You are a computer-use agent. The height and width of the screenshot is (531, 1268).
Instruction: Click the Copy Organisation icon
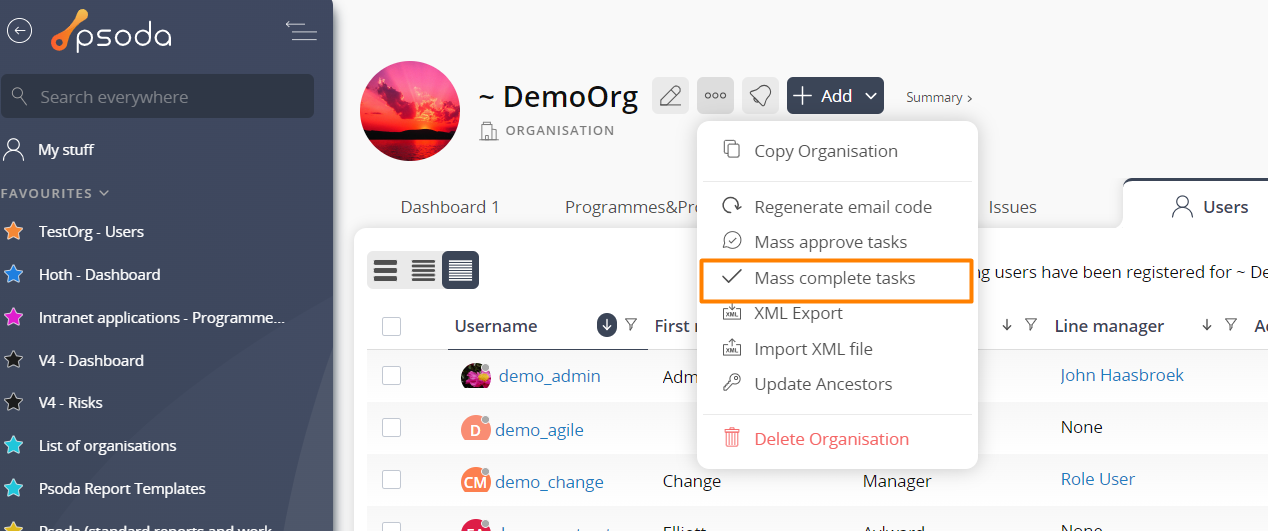pos(732,150)
